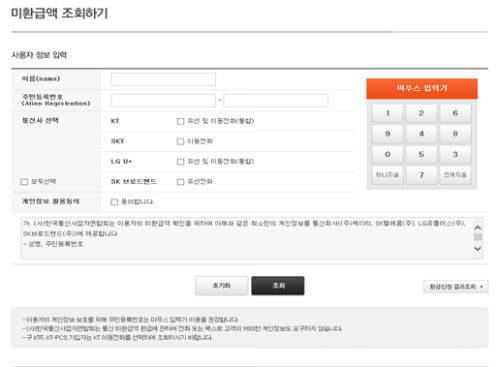
Task: Click the SK 브로드밴드 carrier name
Action: pos(134,182)
